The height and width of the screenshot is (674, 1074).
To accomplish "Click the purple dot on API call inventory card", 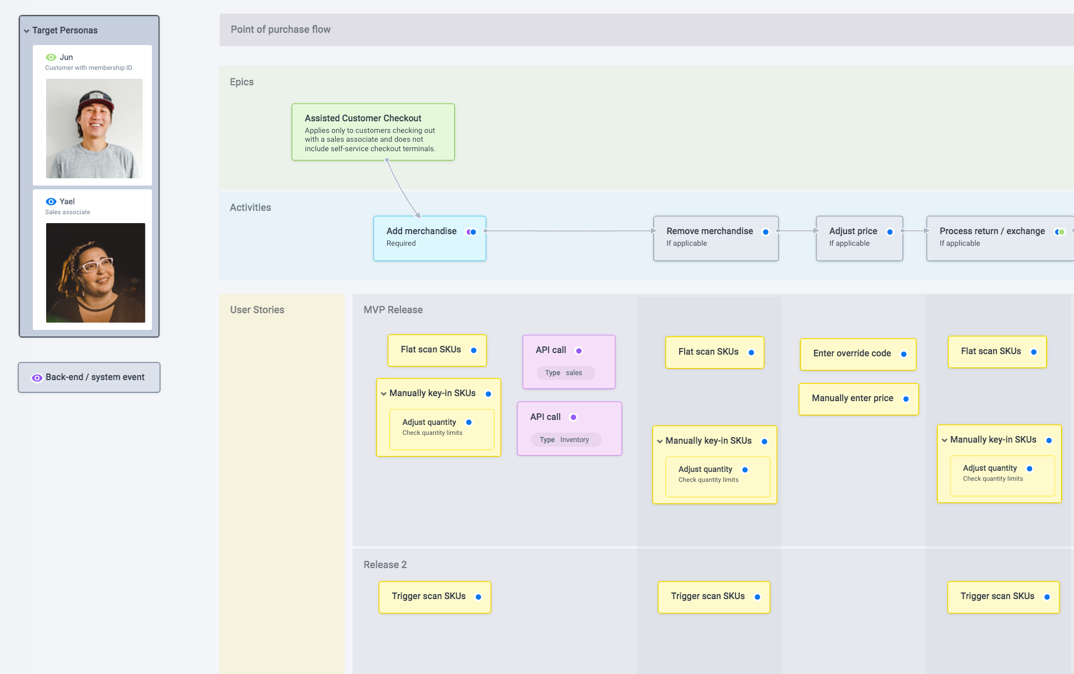I will [573, 417].
